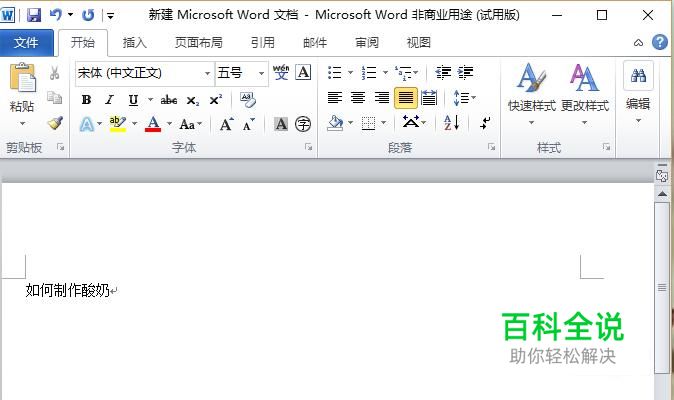Open Asian layout character scaling menu

tap(414, 123)
